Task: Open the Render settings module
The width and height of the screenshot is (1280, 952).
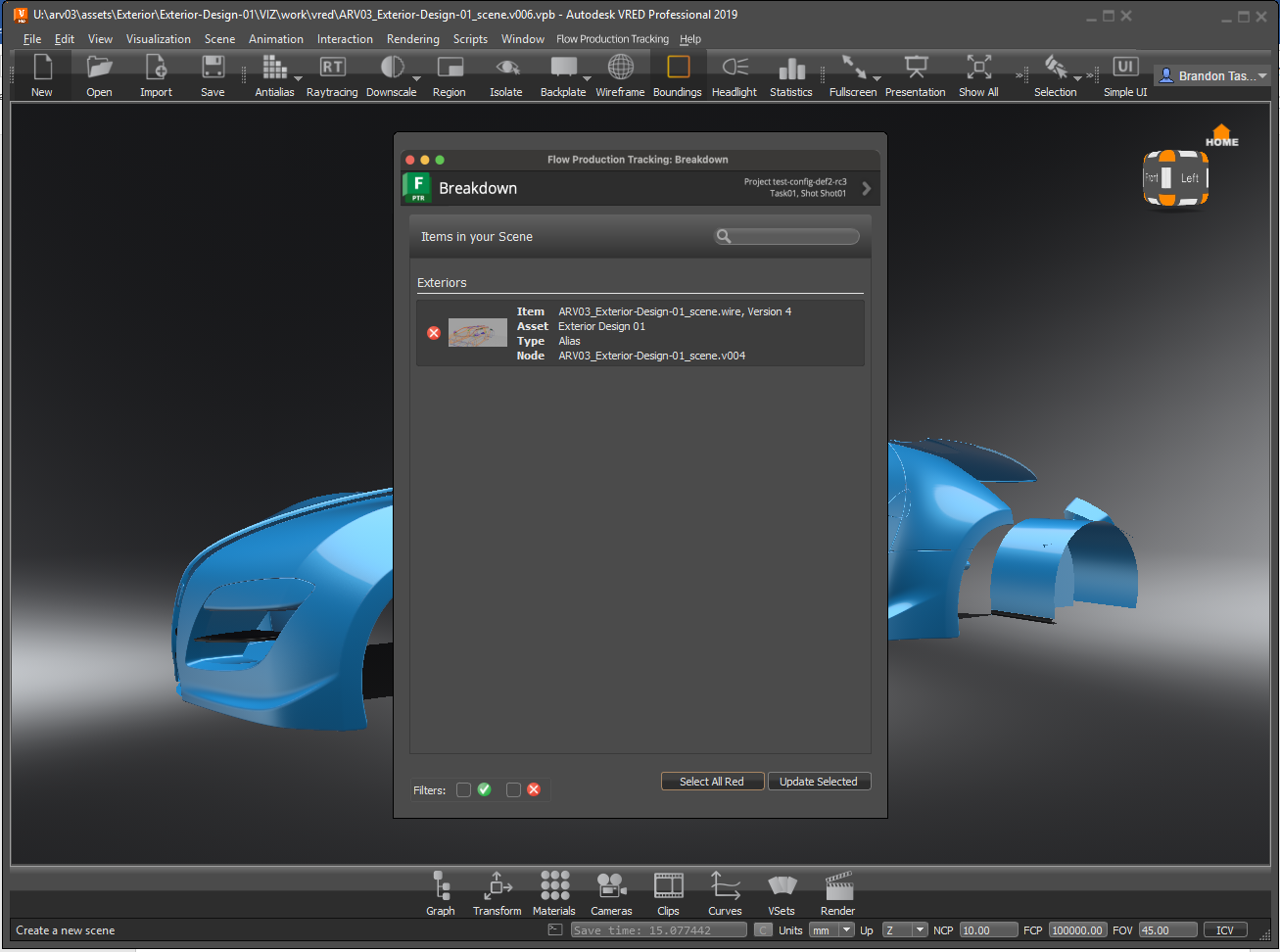Action: tap(838, 886)
